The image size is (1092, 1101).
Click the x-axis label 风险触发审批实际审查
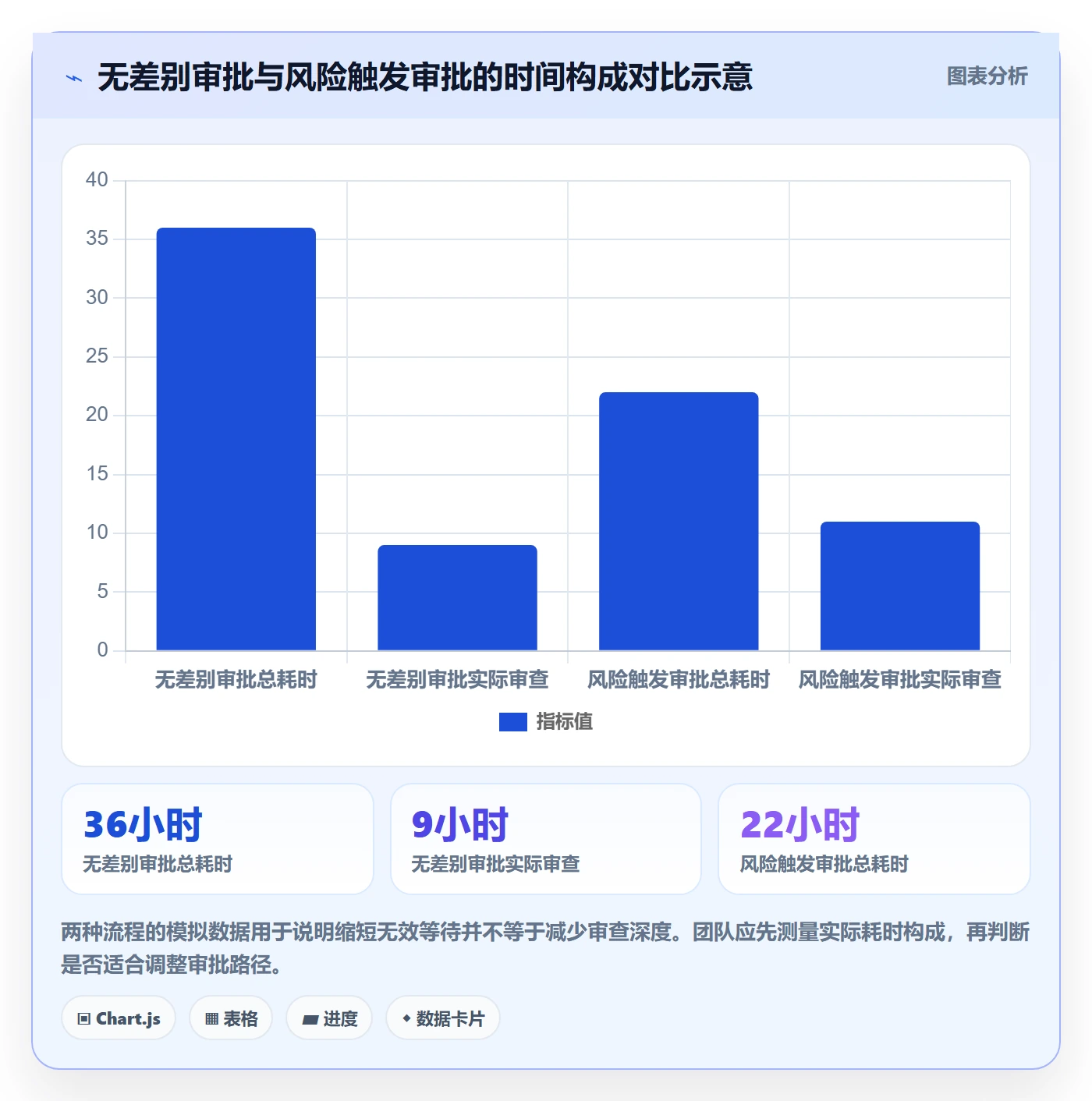pyautogui.click(x=900, y=680)
